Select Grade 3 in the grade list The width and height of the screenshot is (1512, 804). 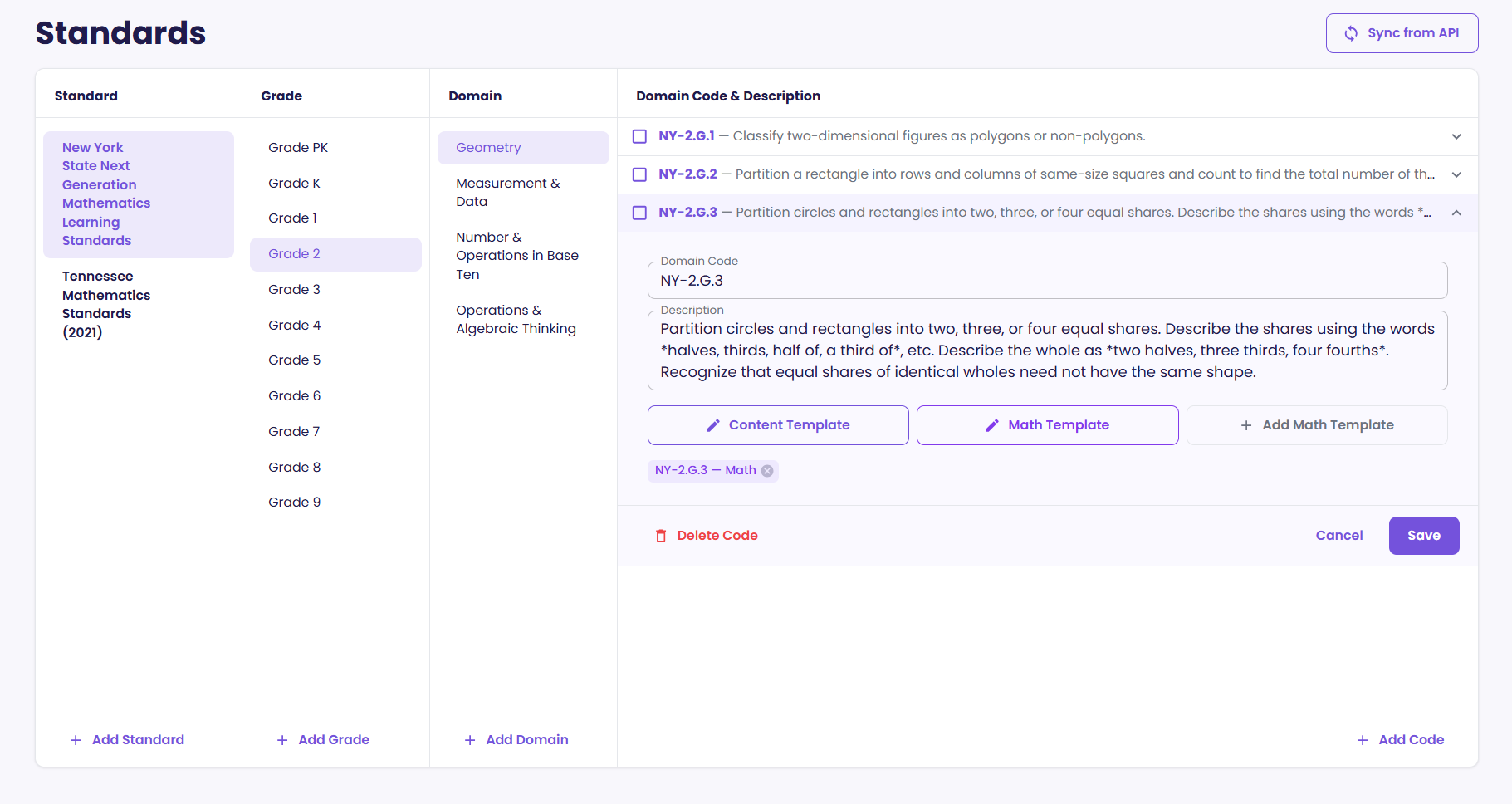coord(335,290)
